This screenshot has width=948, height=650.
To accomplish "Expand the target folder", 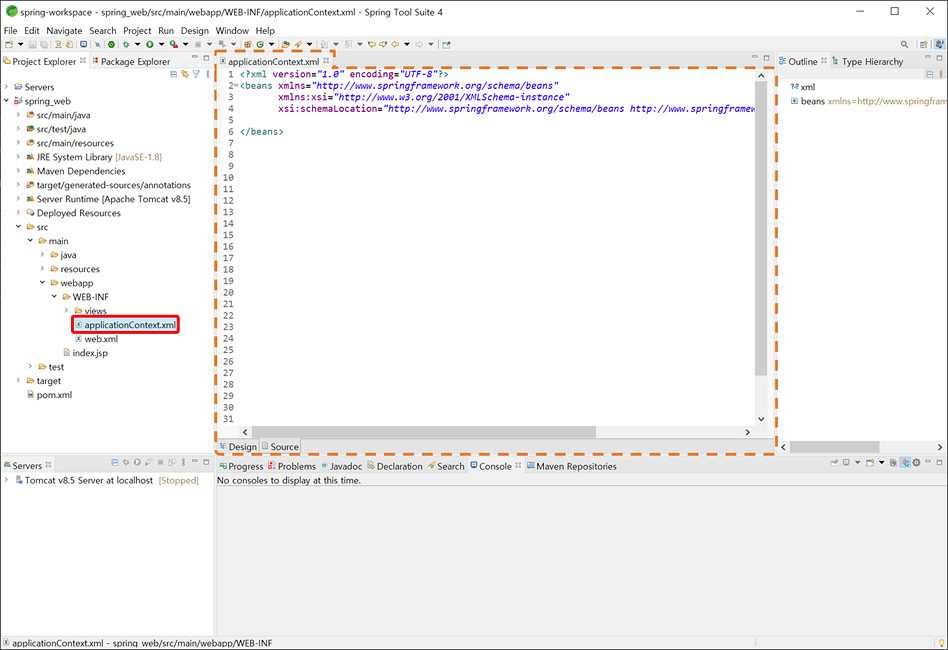I will (18, 380).
